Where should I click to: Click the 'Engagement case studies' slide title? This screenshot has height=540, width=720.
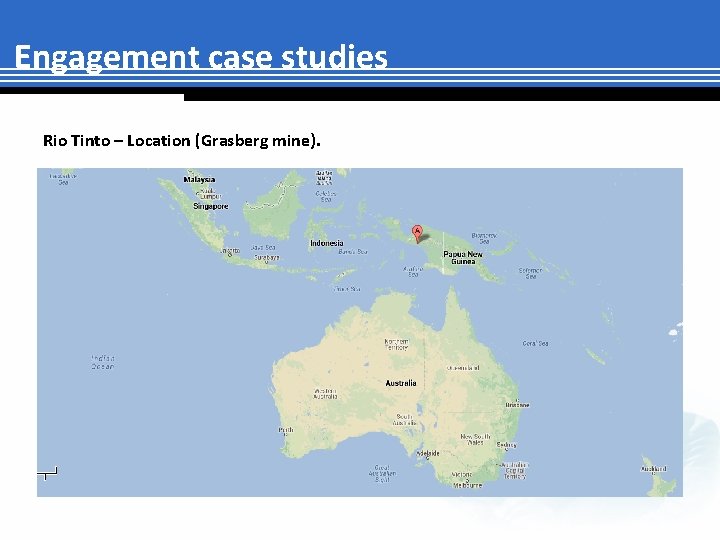pos(201,57)
